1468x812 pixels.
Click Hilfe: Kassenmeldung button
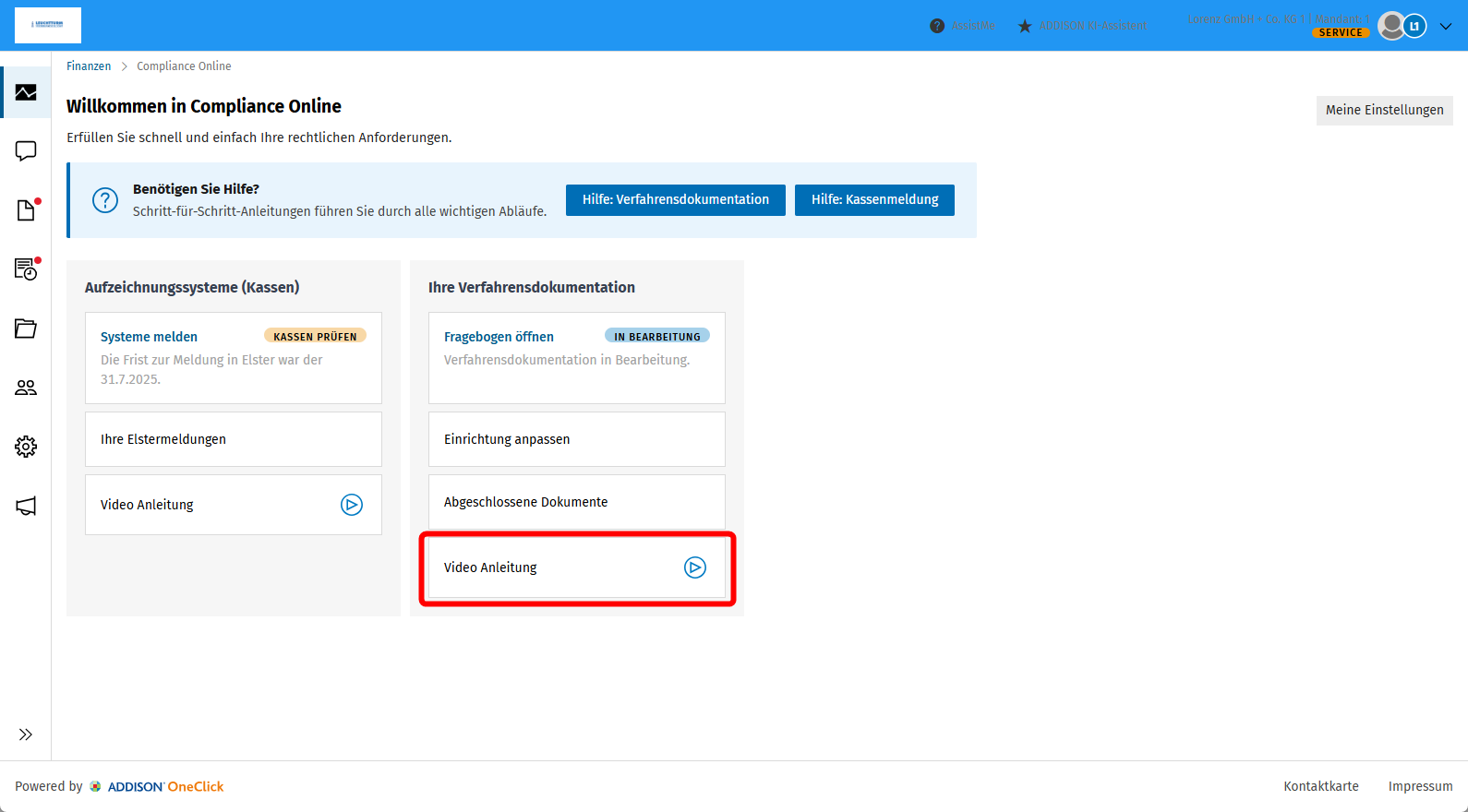coord(874,199)
